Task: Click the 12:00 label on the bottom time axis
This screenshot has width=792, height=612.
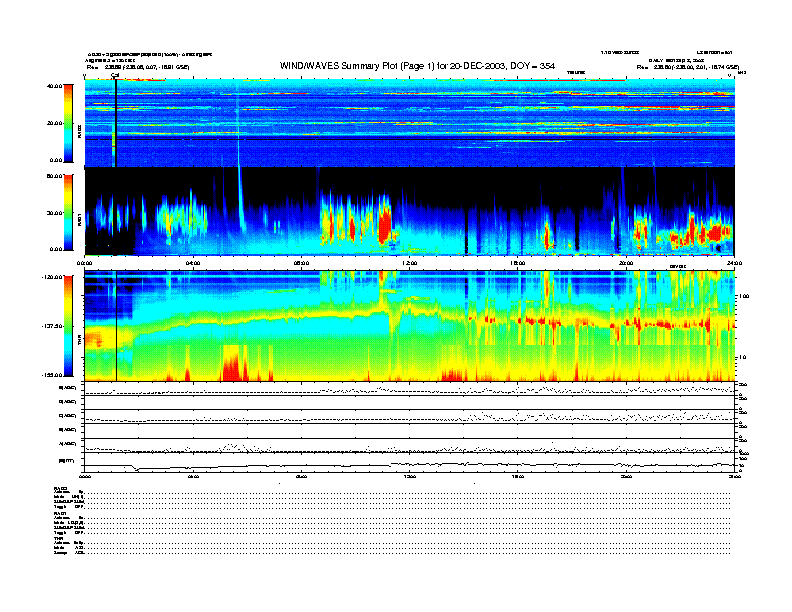Action: 410,476
